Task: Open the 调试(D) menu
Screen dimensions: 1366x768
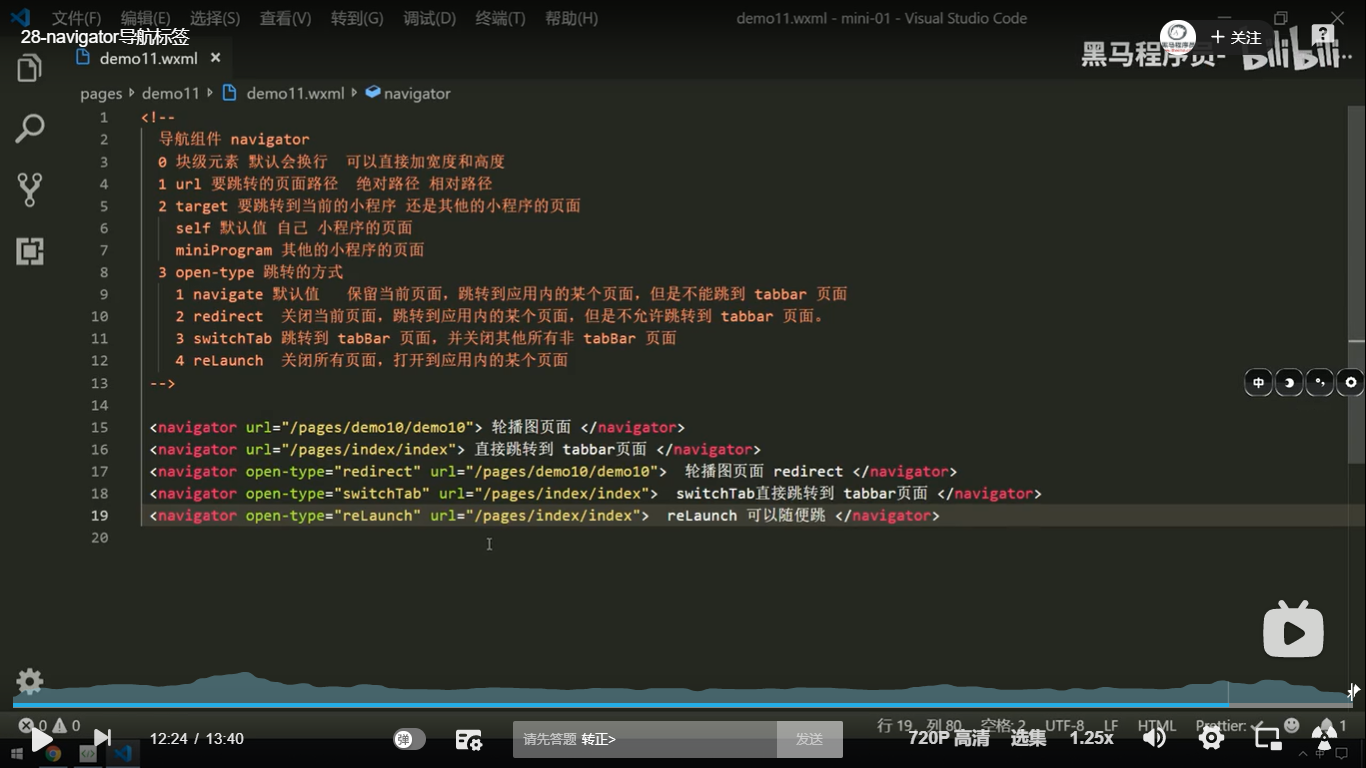Action: 430,18
